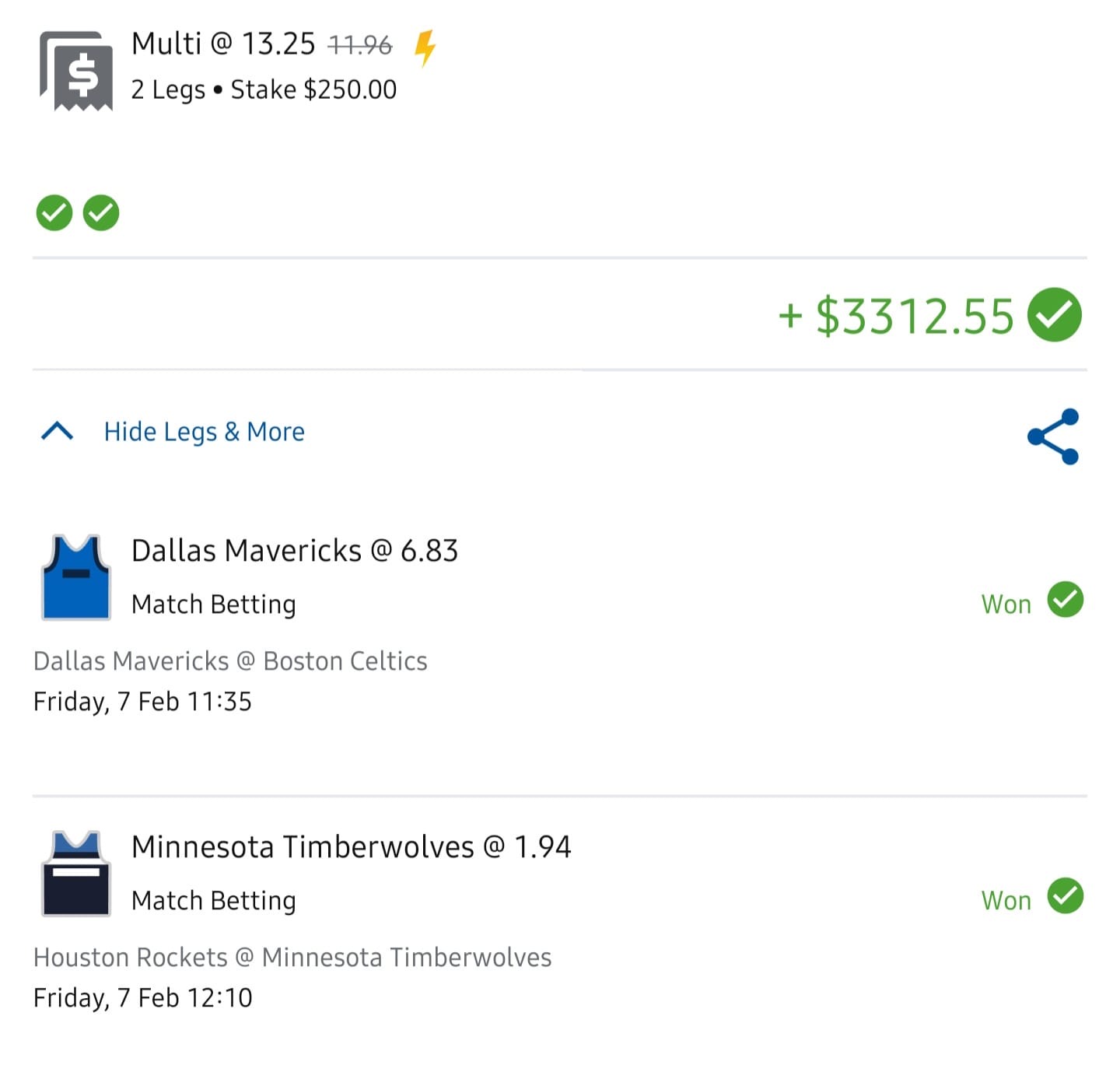Click the second green leg status checkmark
Screen dimensions: 1120x1072
tap(101, 213)
